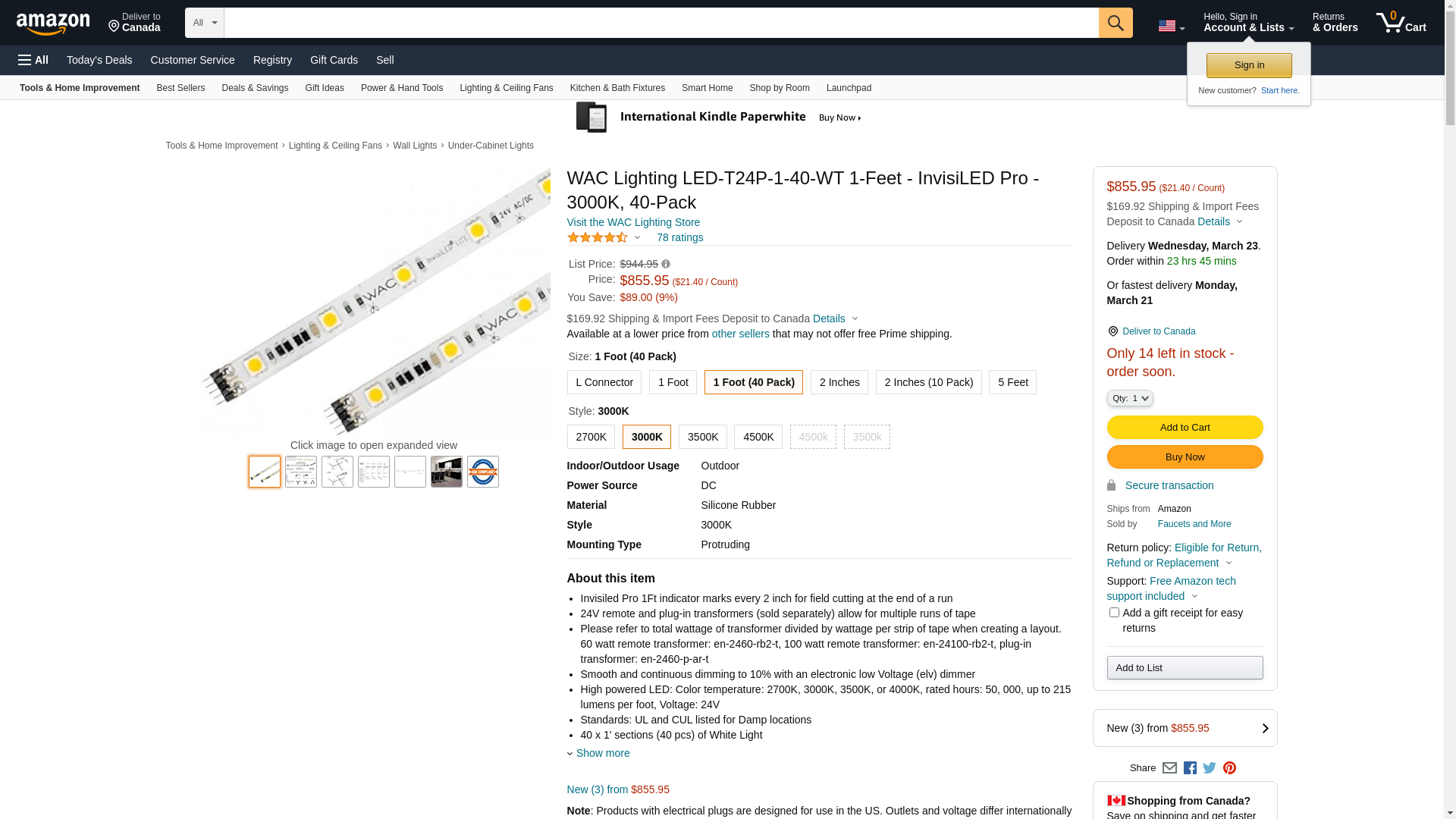Open the search category All dropdown
Viewport: 1456px width, 819px height.
(x=204, y=23)
